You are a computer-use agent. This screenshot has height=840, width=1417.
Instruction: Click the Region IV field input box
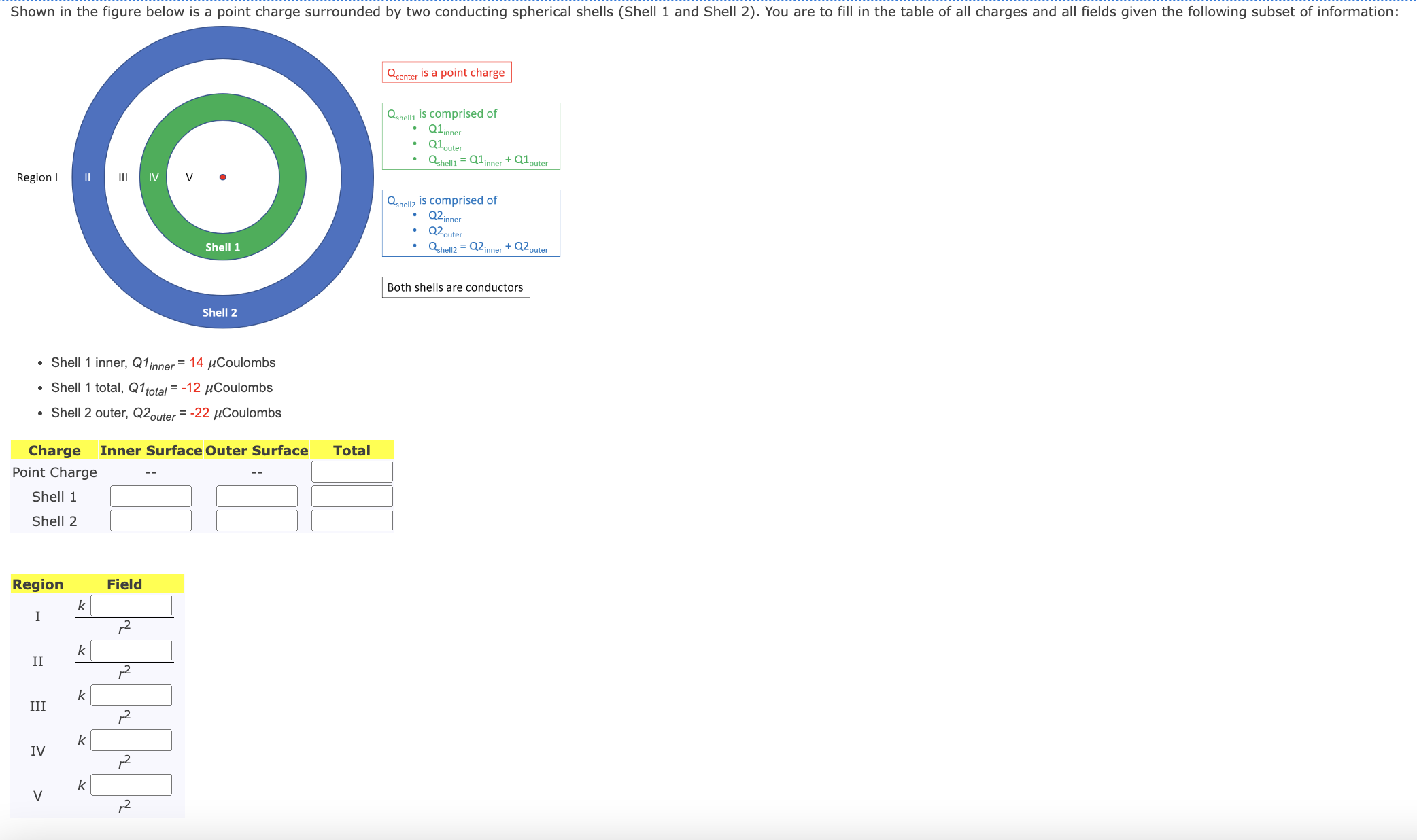131,740
